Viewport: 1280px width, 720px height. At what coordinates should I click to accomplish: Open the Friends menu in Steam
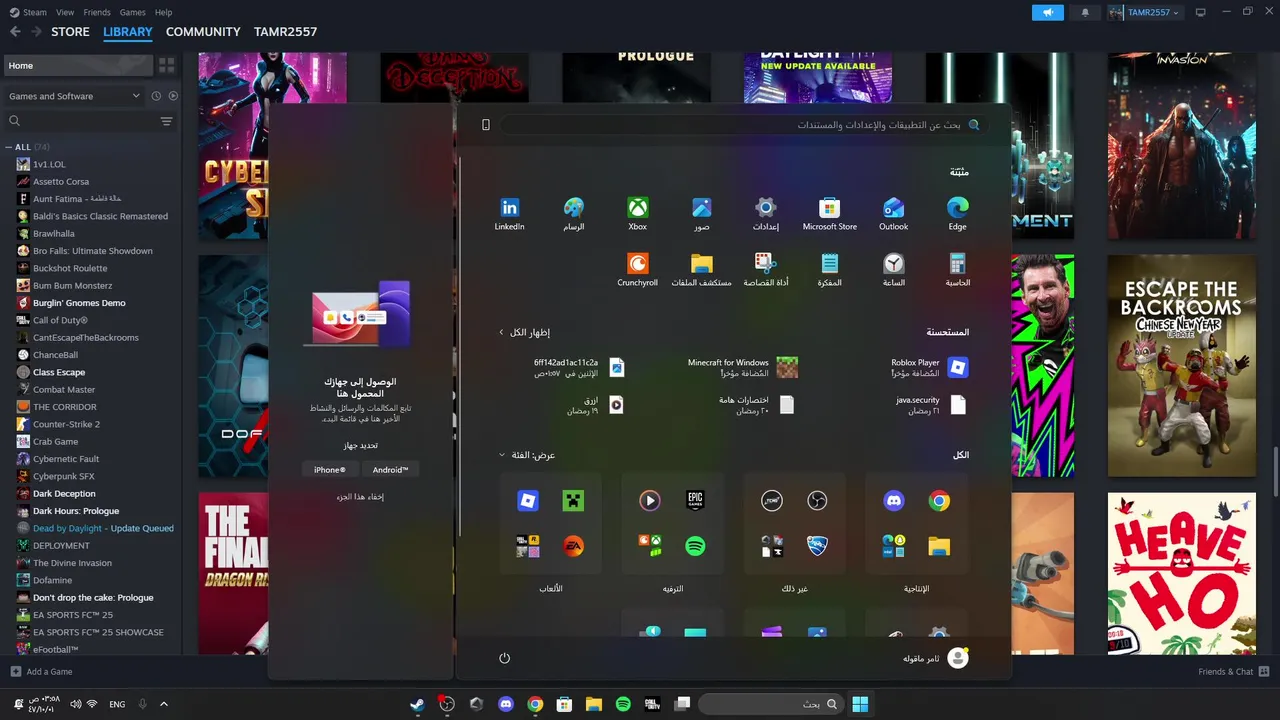point(97,12)
